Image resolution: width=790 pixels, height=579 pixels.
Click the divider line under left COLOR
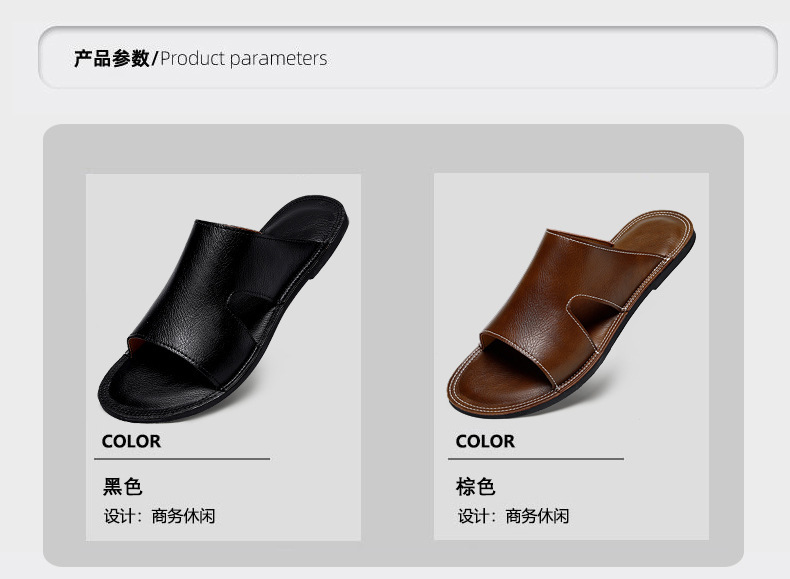point(182,459)
